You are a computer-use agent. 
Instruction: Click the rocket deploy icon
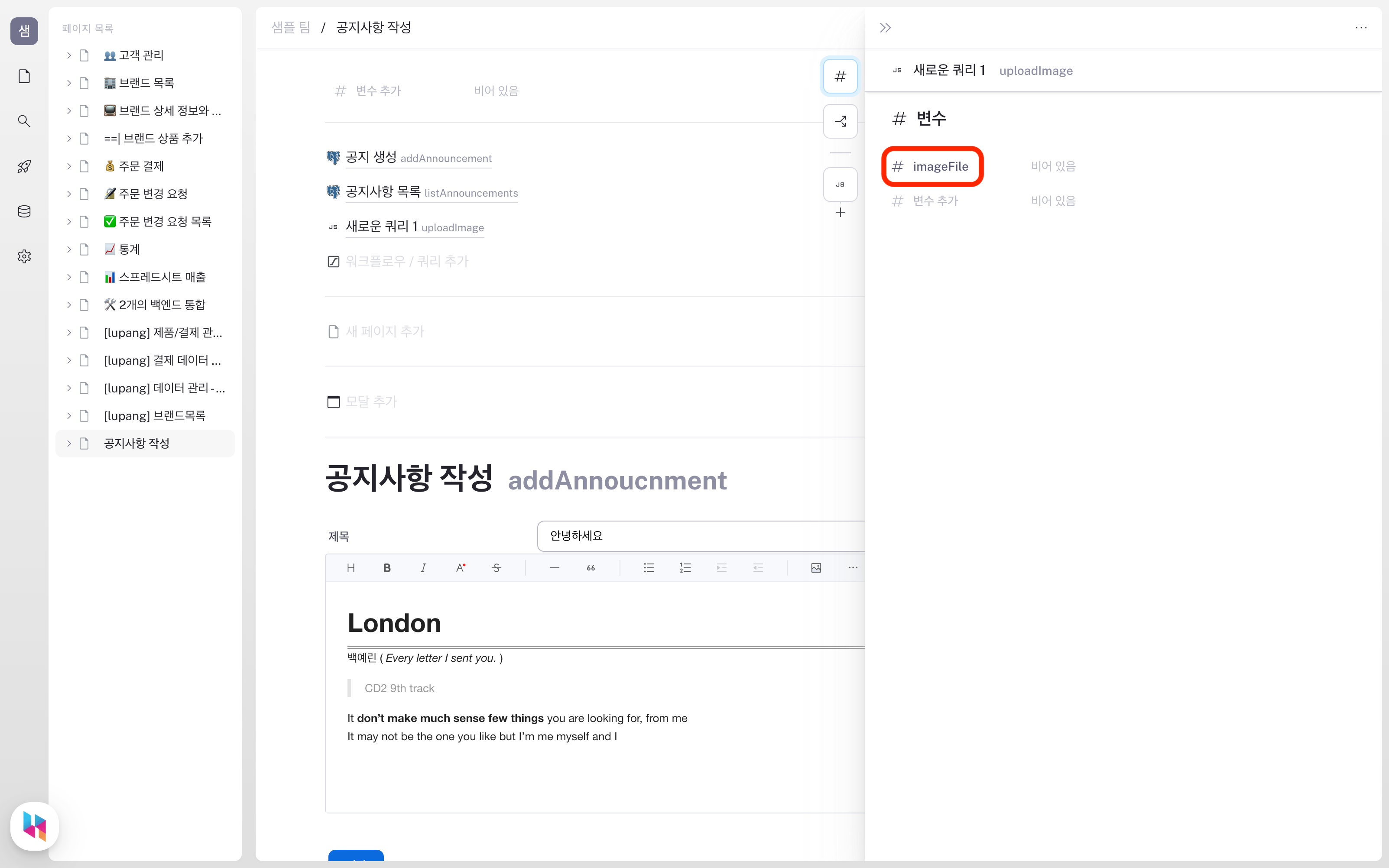click(24, 166)
